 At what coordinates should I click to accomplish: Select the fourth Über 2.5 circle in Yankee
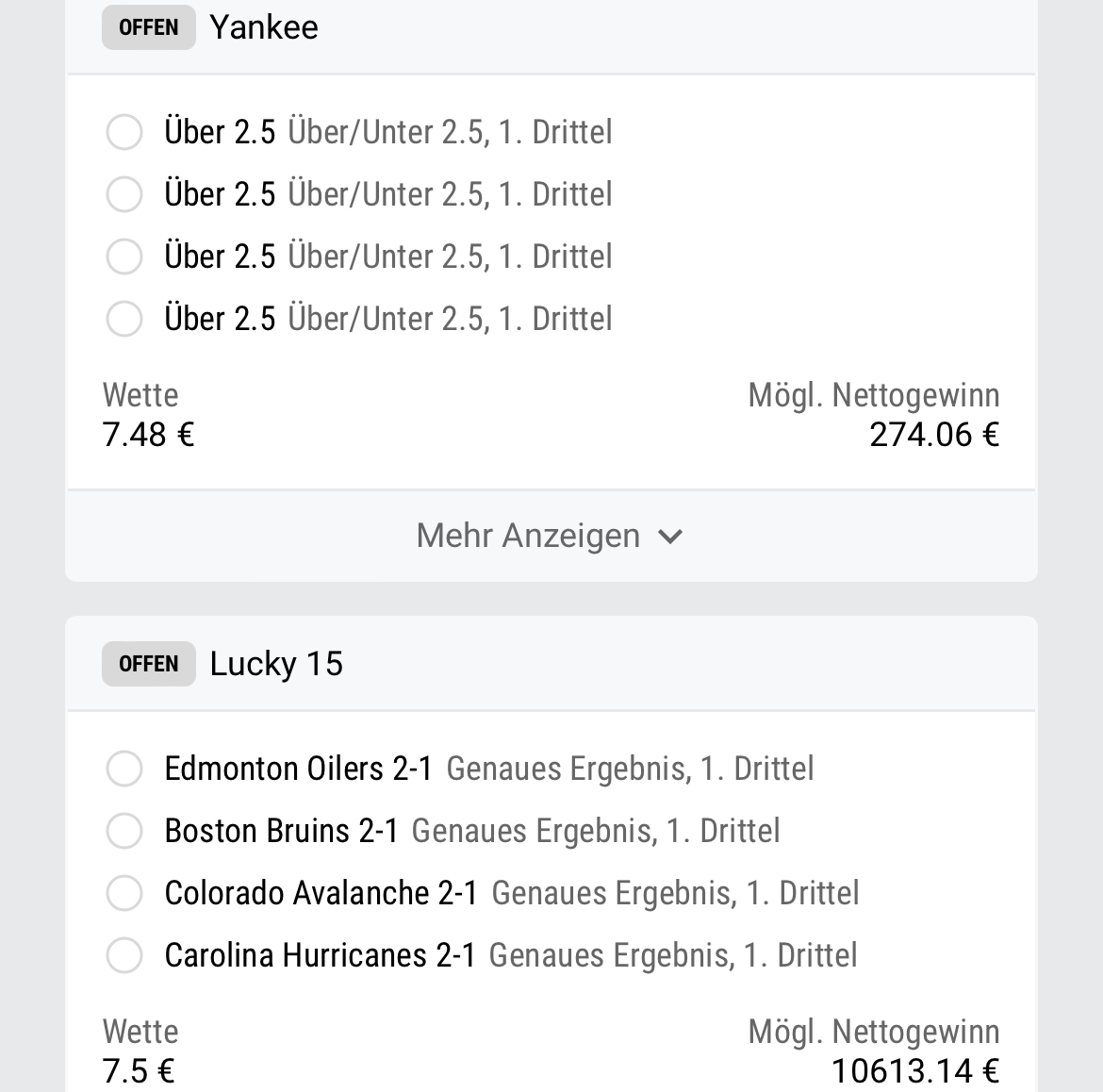124,319
